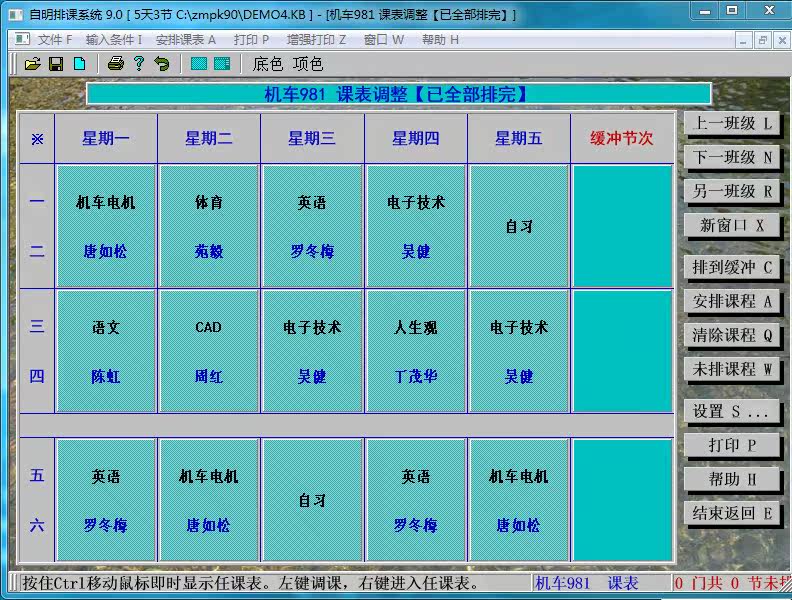Open the 帮助 H menu

440,40
